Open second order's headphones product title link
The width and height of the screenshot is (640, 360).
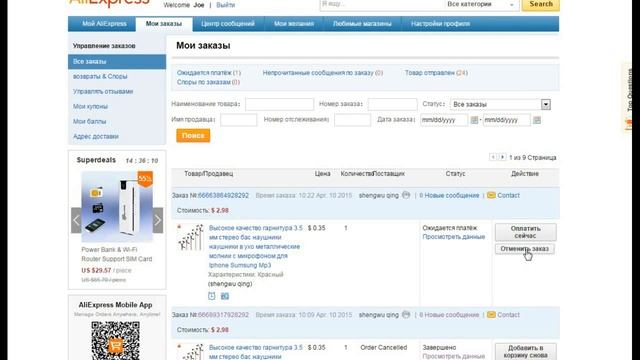(256, 352)
